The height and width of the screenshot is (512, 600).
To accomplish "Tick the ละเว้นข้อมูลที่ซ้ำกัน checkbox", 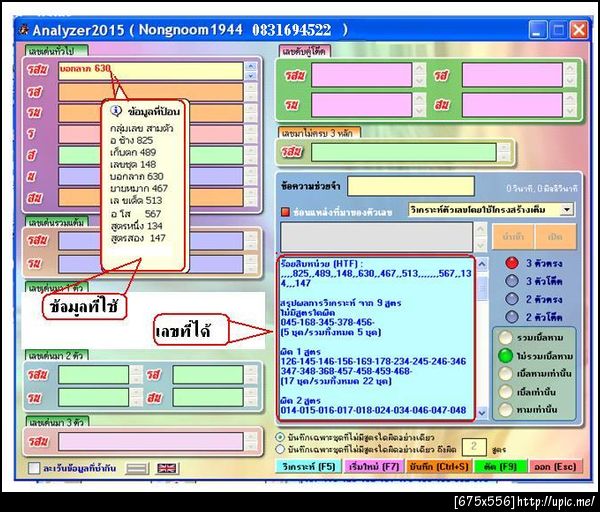I will coord(34,468).
